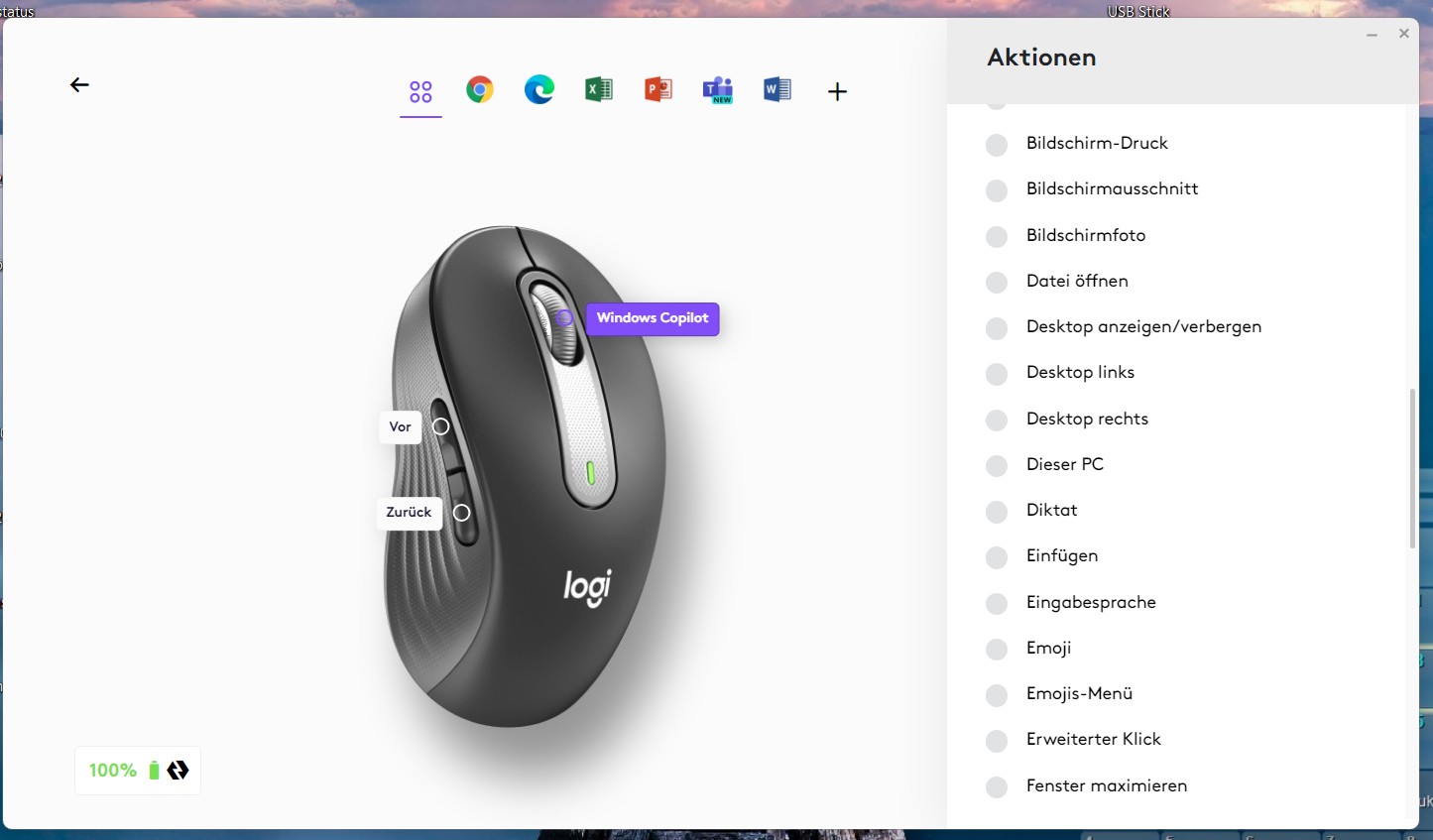Select the Fenster maximieren action

coord(1106,785)
